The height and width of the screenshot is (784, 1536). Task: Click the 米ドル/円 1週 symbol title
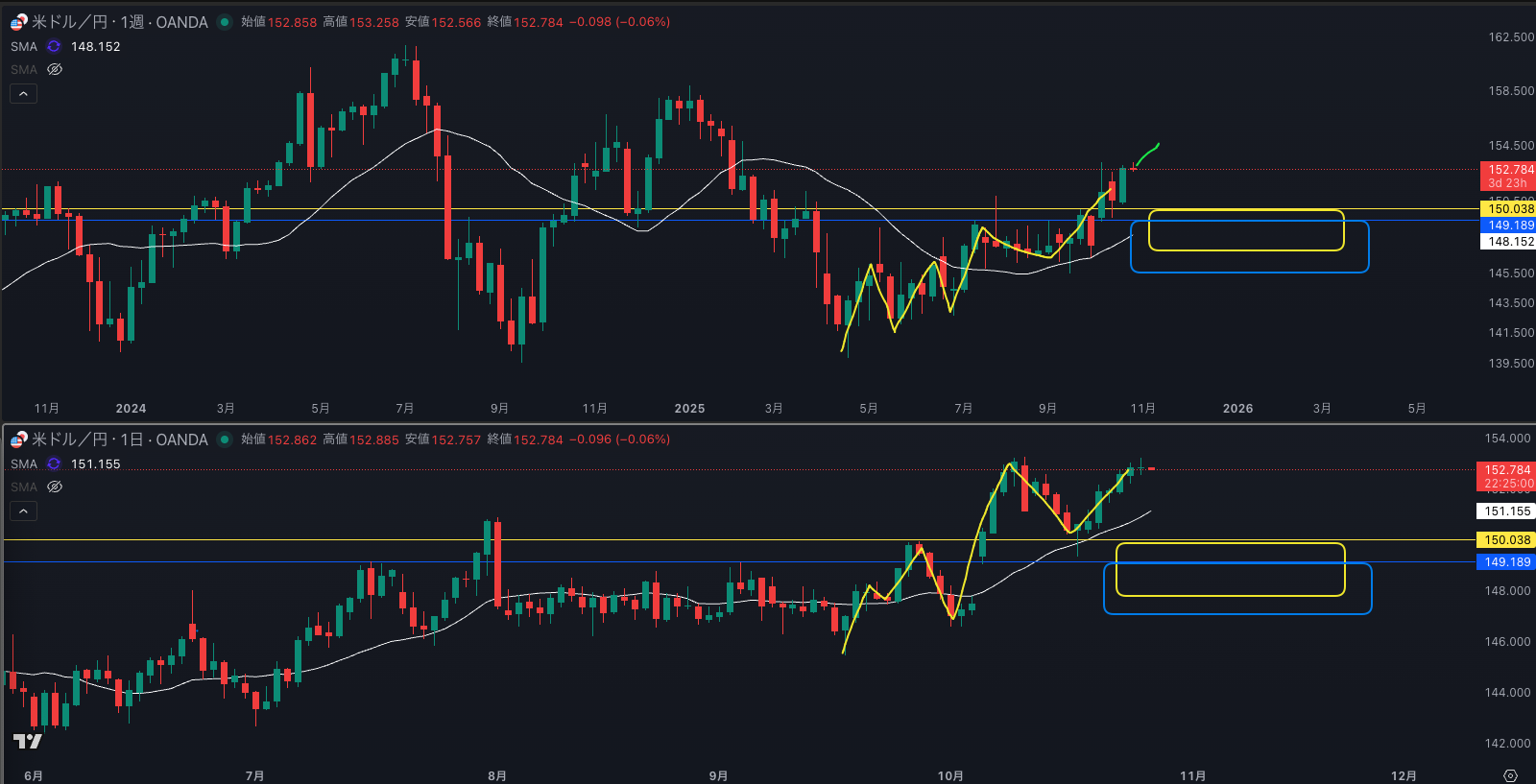click(x=120, y=22)
